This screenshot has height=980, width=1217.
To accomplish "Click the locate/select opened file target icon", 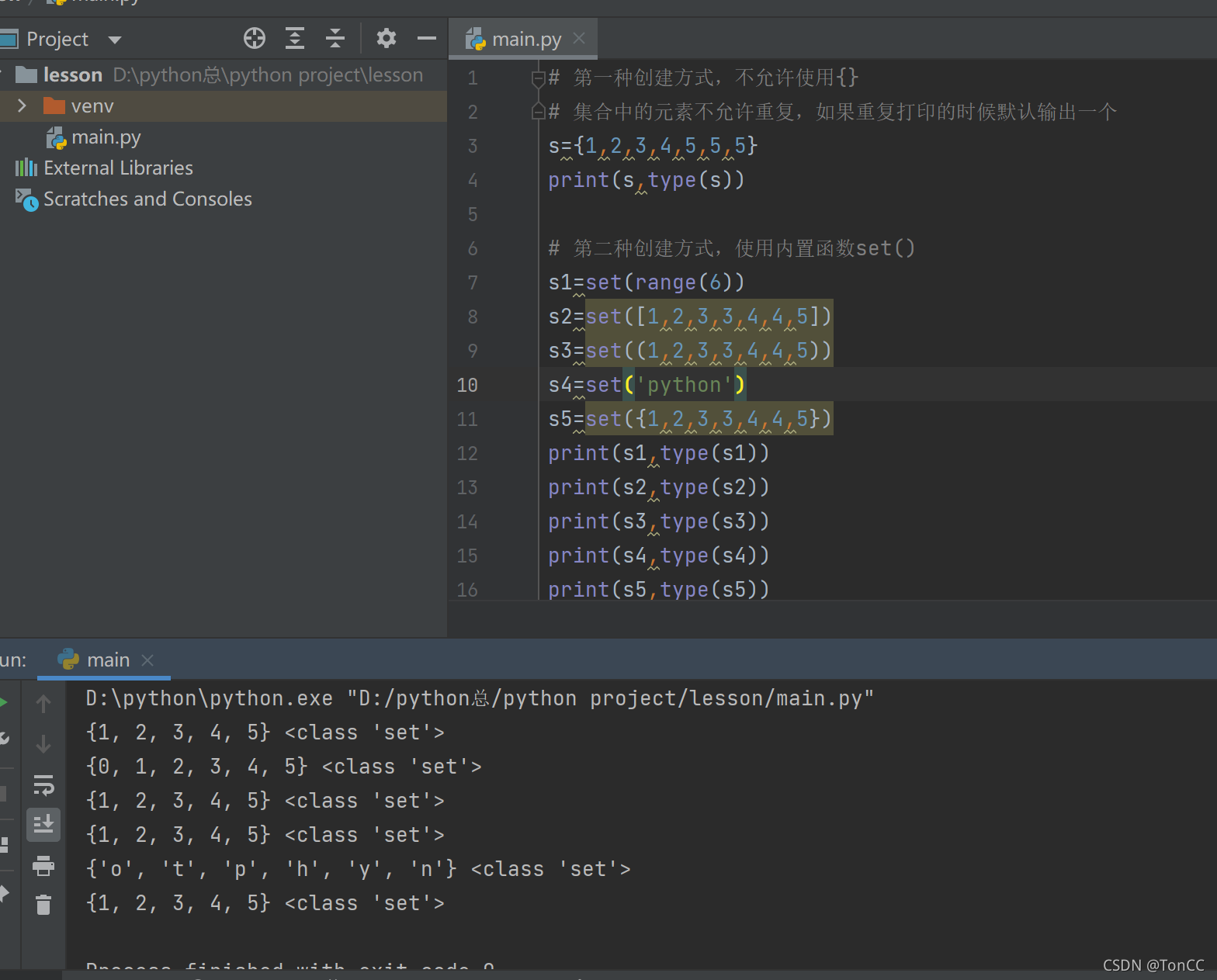I will click(x=255, y=38).
